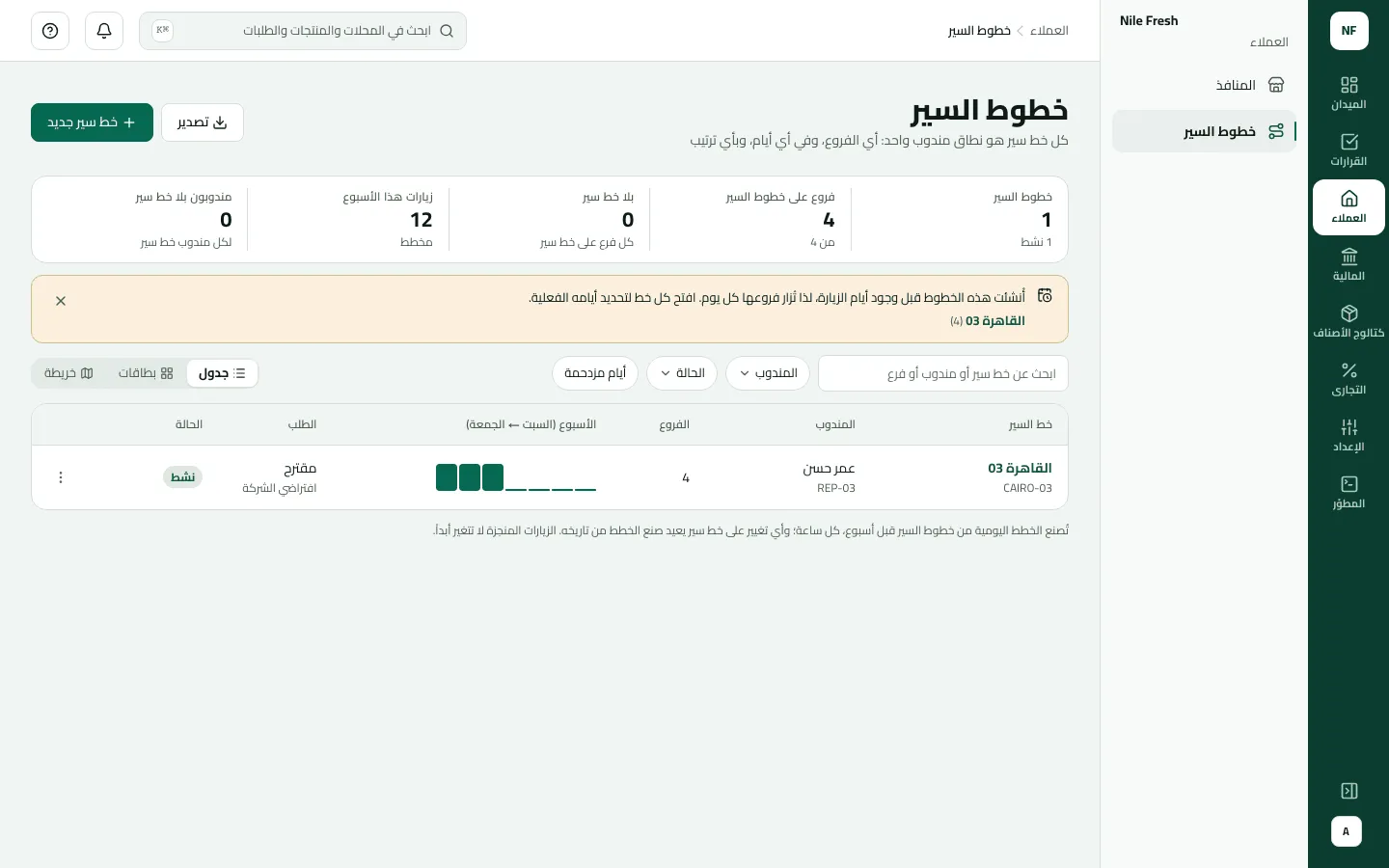
Task: Click خط السير column header
Action: pos(1030,424)
